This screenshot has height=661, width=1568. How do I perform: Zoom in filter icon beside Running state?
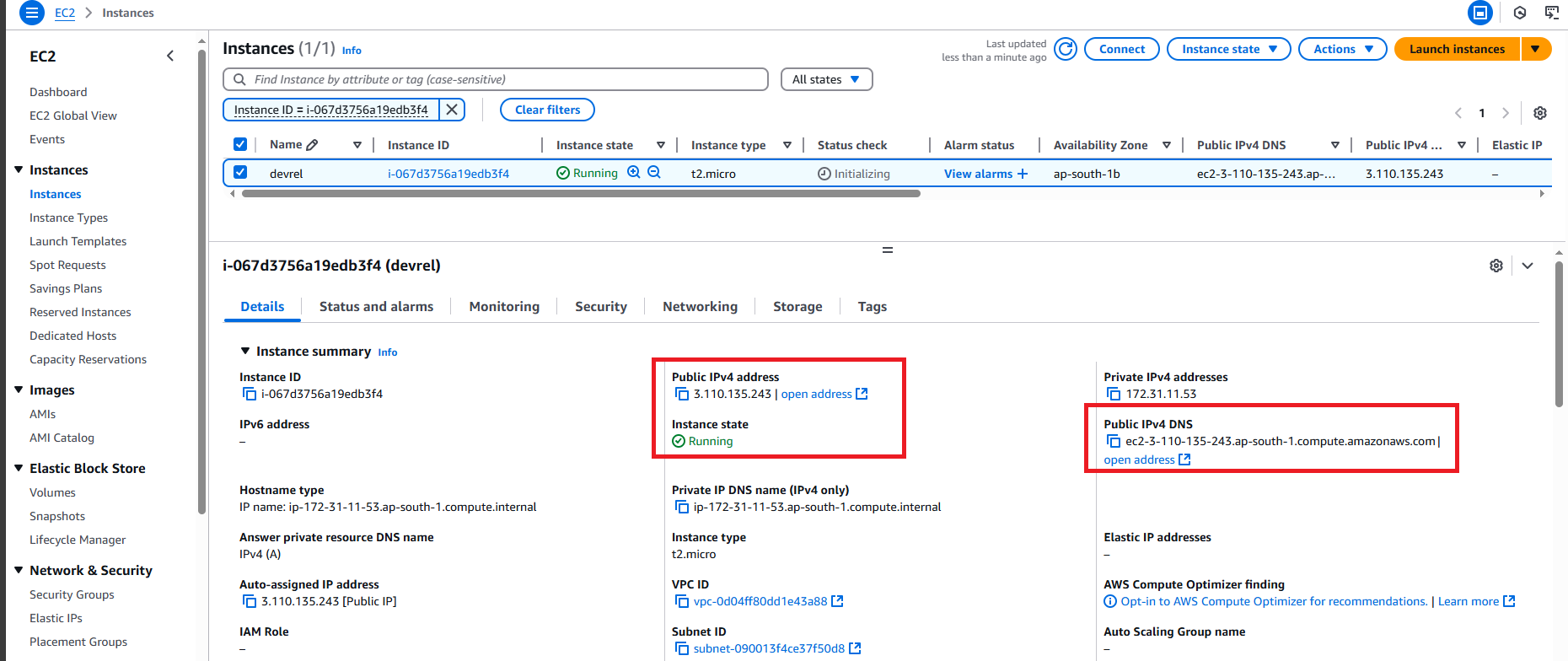tap(634, 172)
